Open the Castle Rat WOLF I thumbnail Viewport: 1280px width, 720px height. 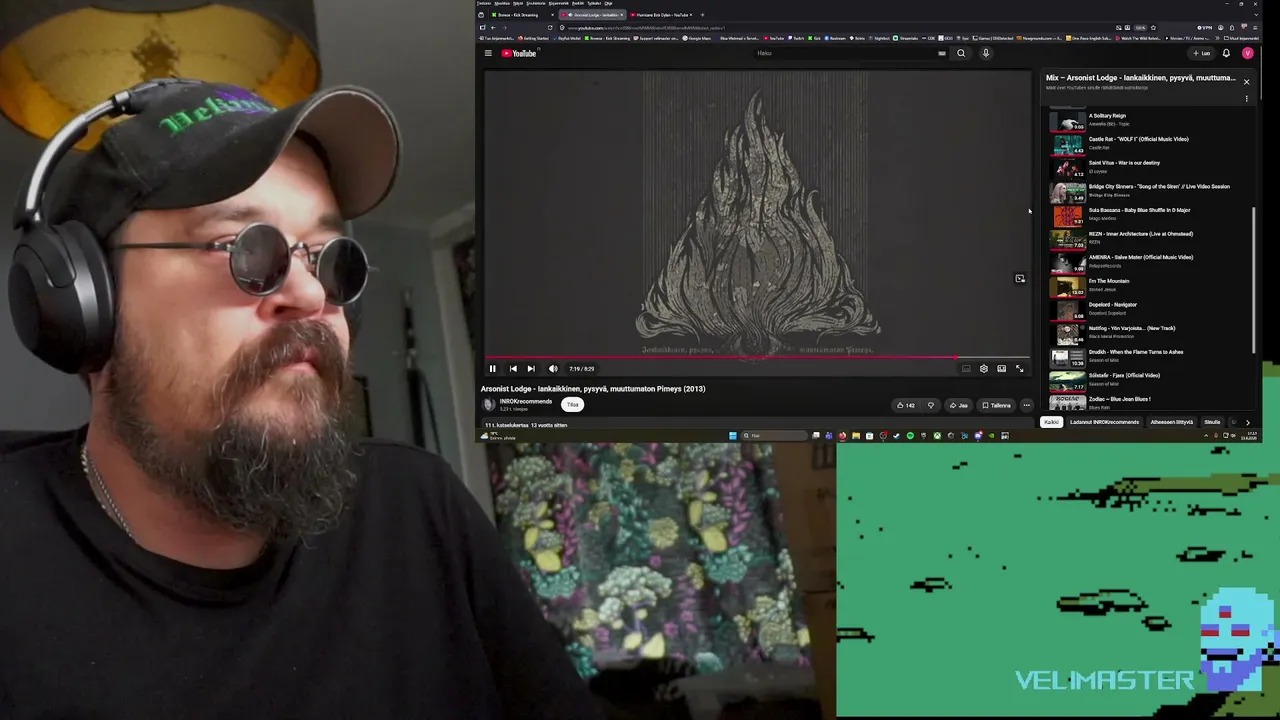(x=1068, y=144)
